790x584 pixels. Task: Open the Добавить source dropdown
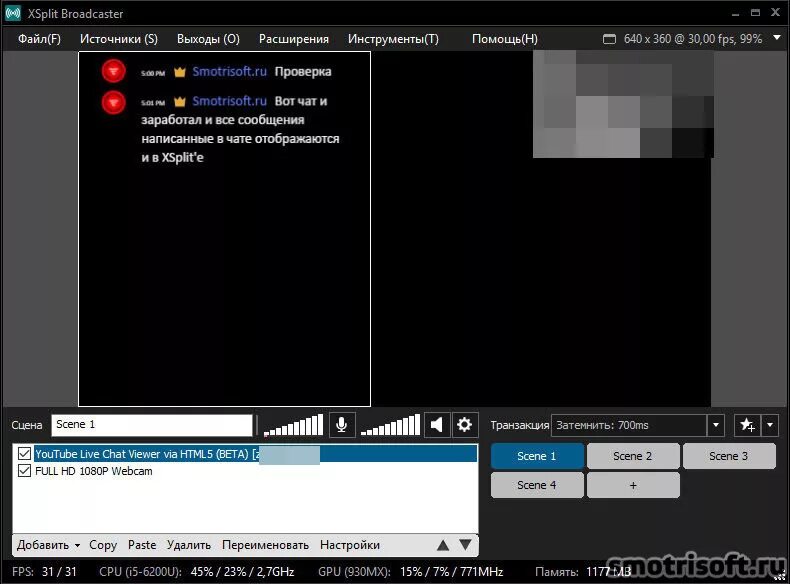[48, 545]
